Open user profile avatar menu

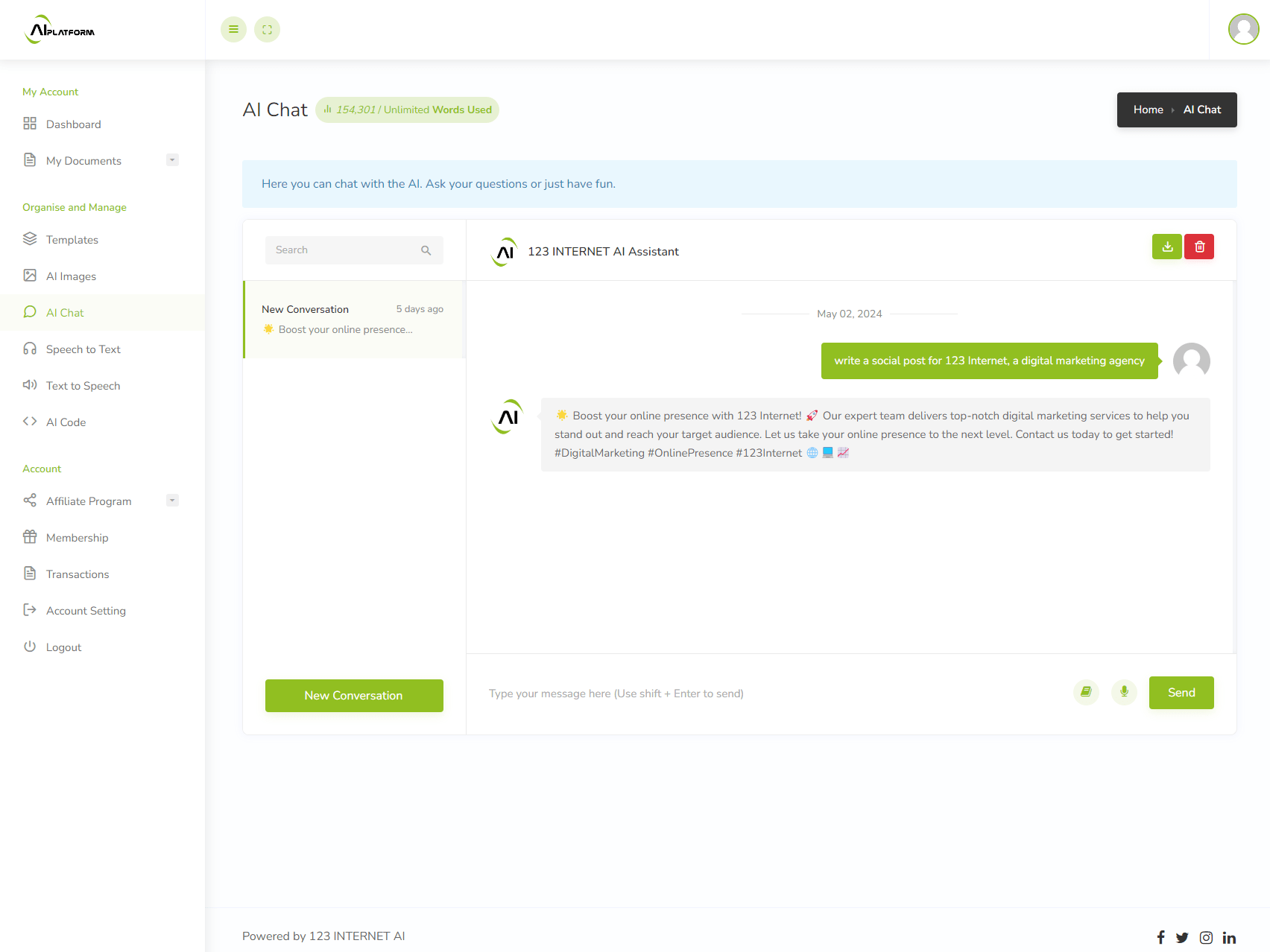coord(1243,30)
